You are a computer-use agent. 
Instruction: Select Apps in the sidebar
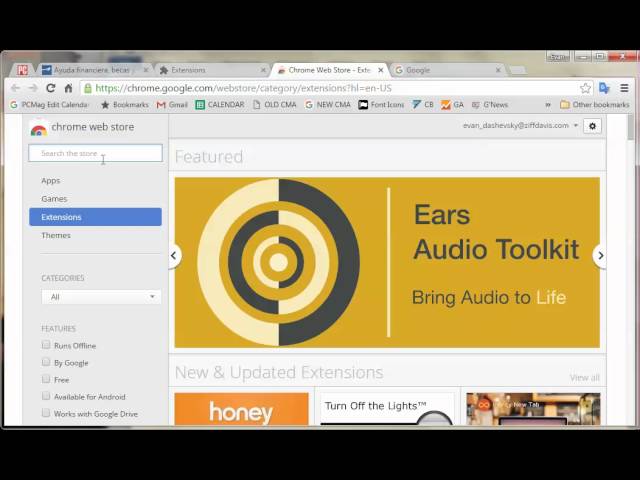(x=51, y=180)
